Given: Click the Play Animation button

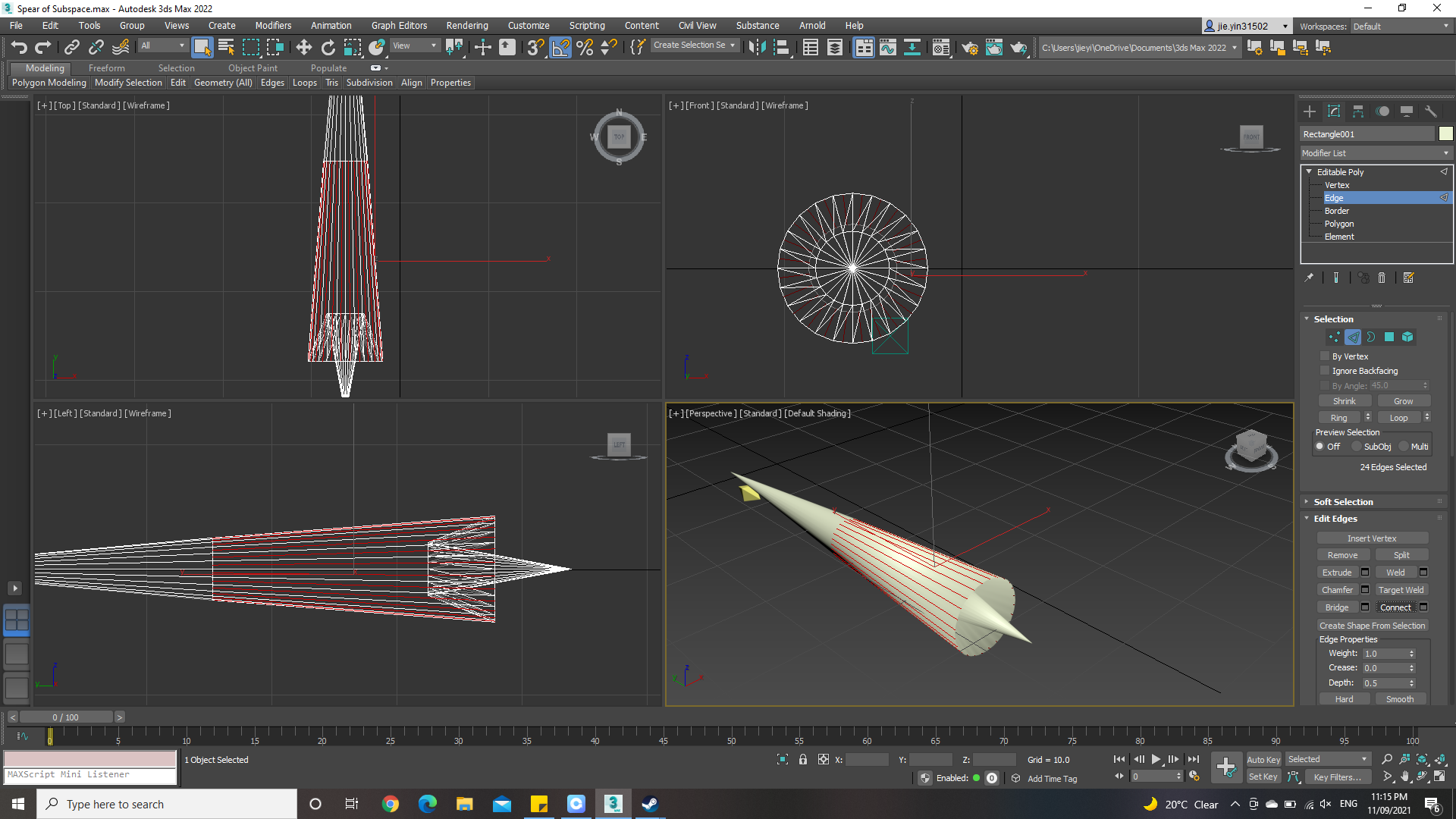Looking at the screenshot, I should click(1156, 759).
